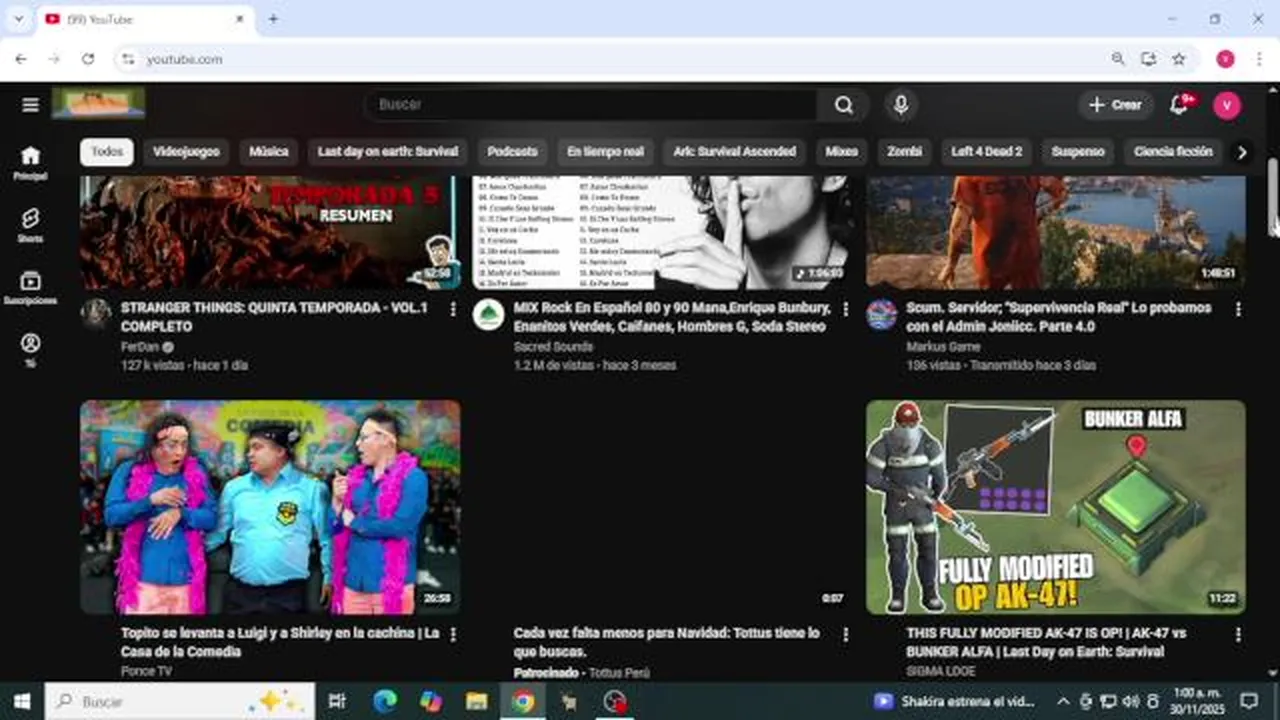Open the notifications bell
The width and height of the screenshot is (1280, 720).
[x=1179, y=105]
